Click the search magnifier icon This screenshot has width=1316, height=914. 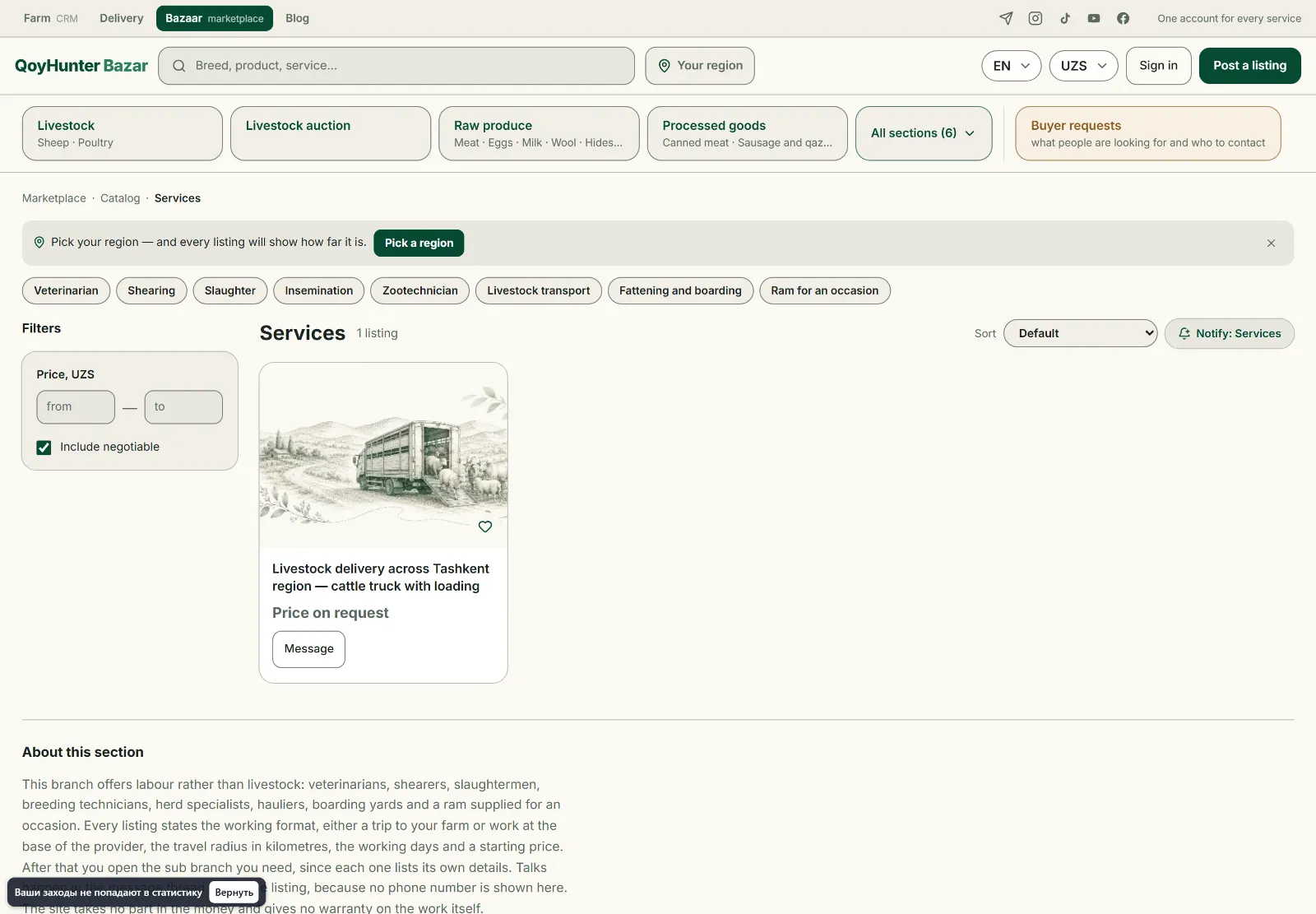point(178,66)
